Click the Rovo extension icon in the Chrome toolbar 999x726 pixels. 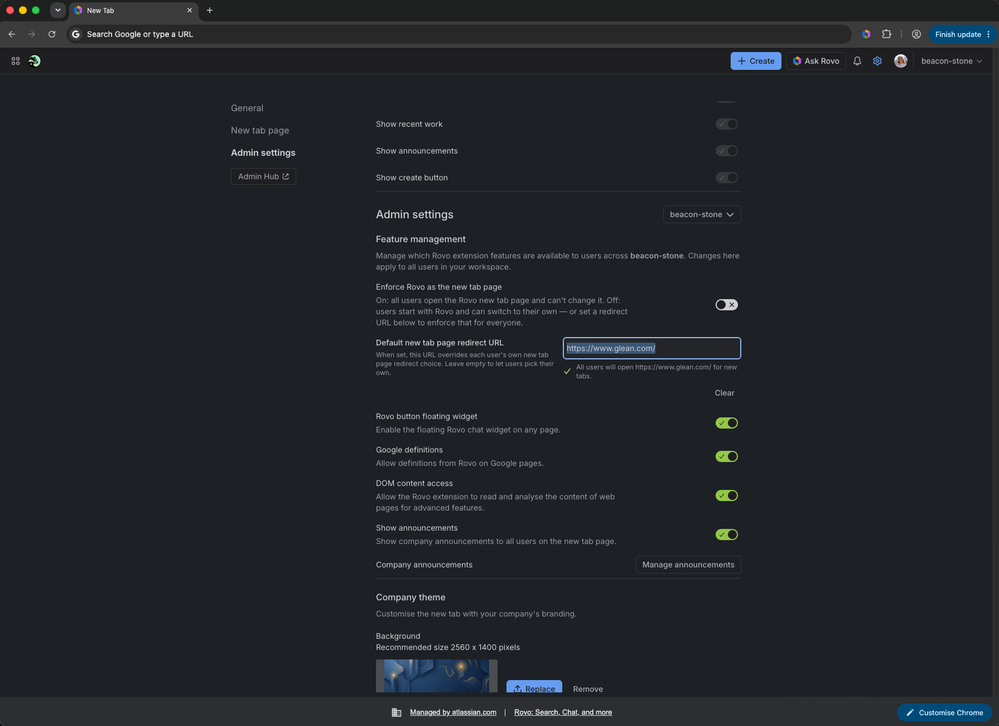(866, 34)
